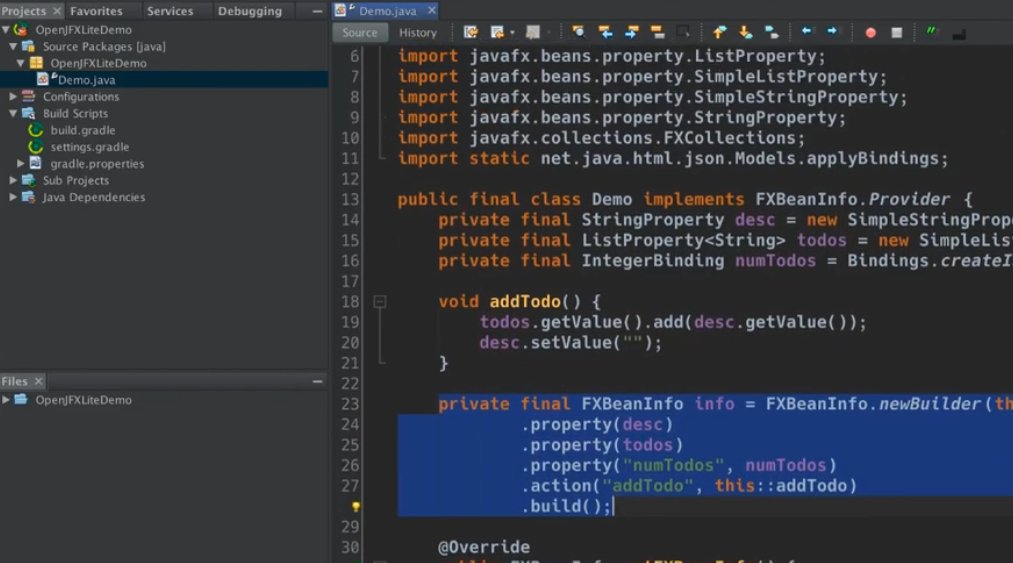
Task: Click the Sub Projects folder icon
Action: click(28, 180)
